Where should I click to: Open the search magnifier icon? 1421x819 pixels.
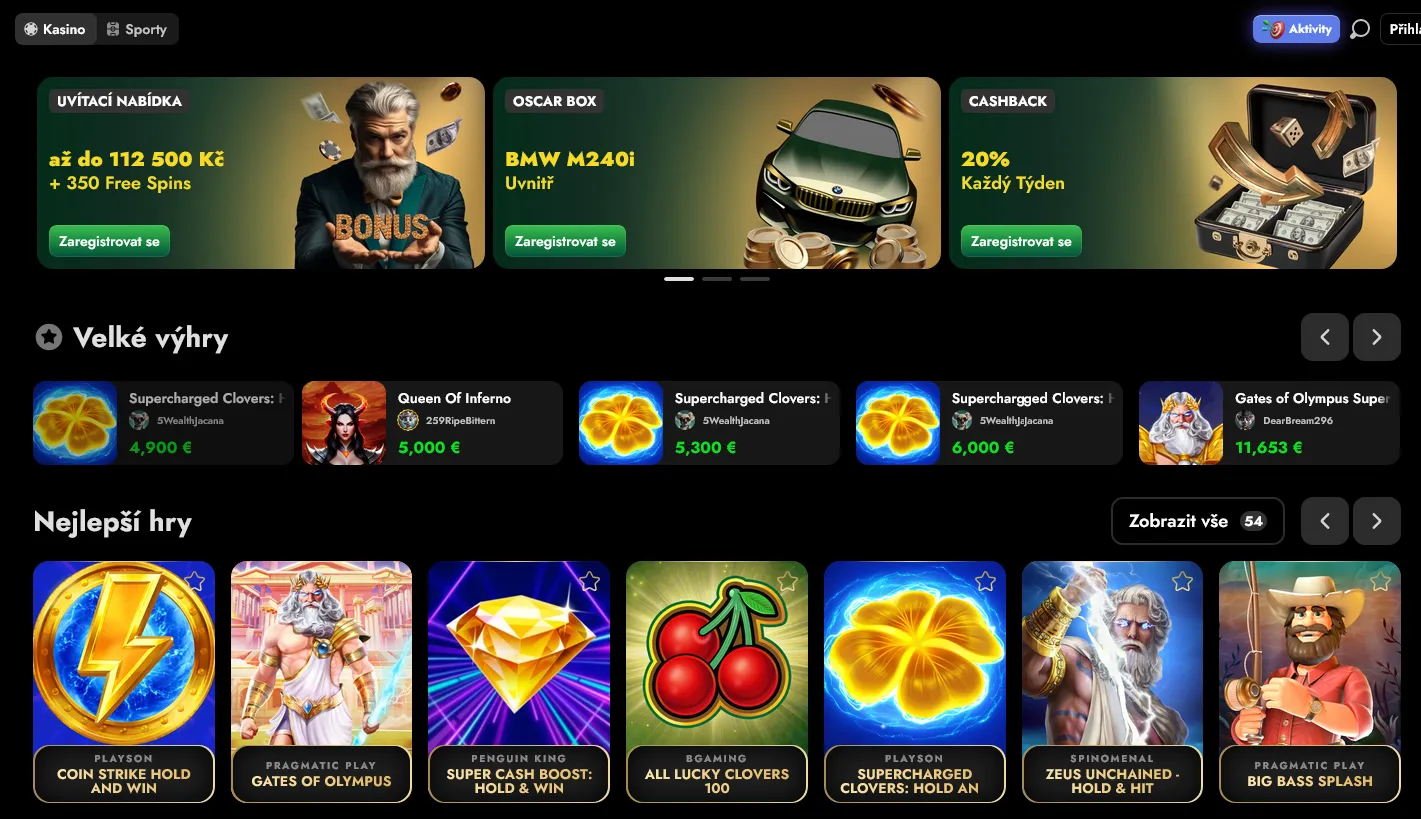click(1360, 29)
